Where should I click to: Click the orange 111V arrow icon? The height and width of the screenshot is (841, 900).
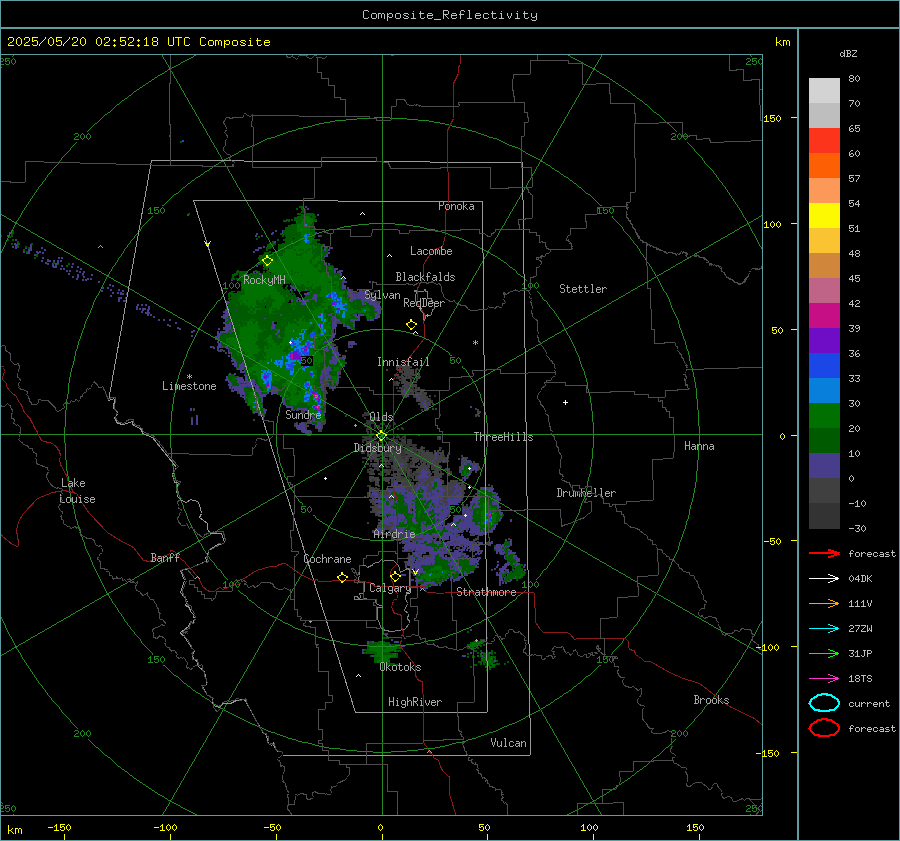click(824, 603)
